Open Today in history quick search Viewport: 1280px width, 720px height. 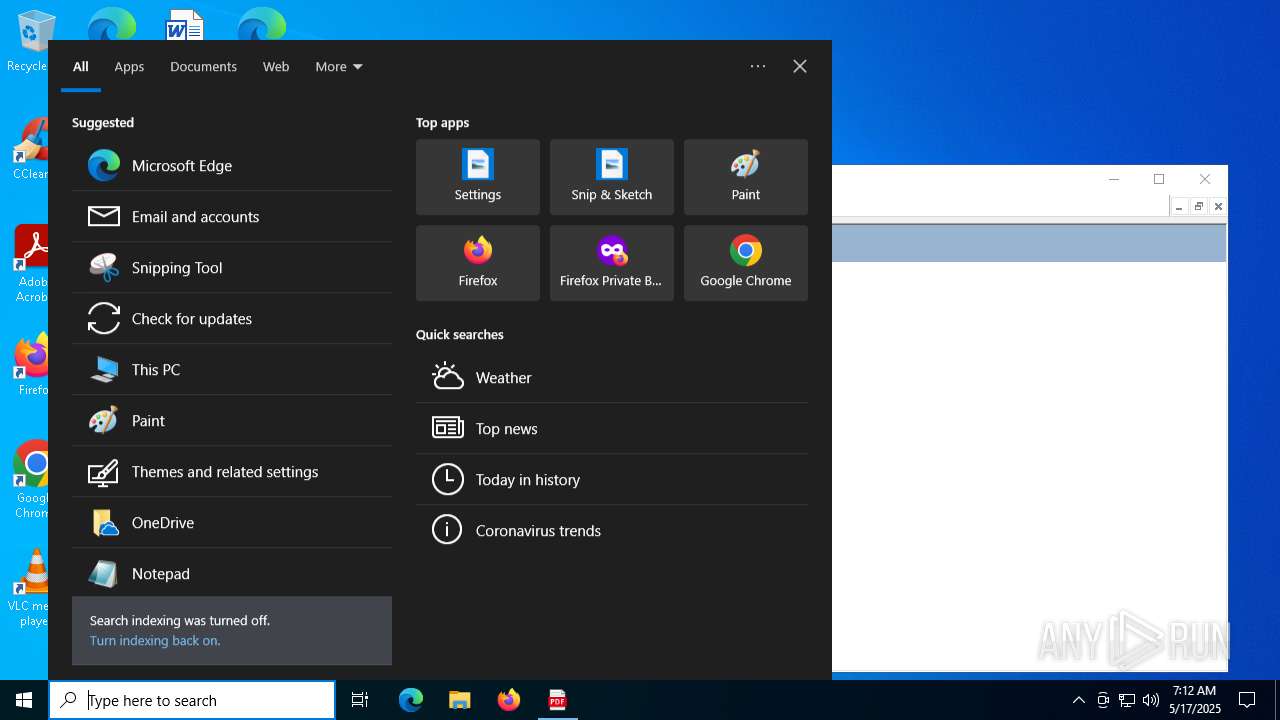(612, 480)
